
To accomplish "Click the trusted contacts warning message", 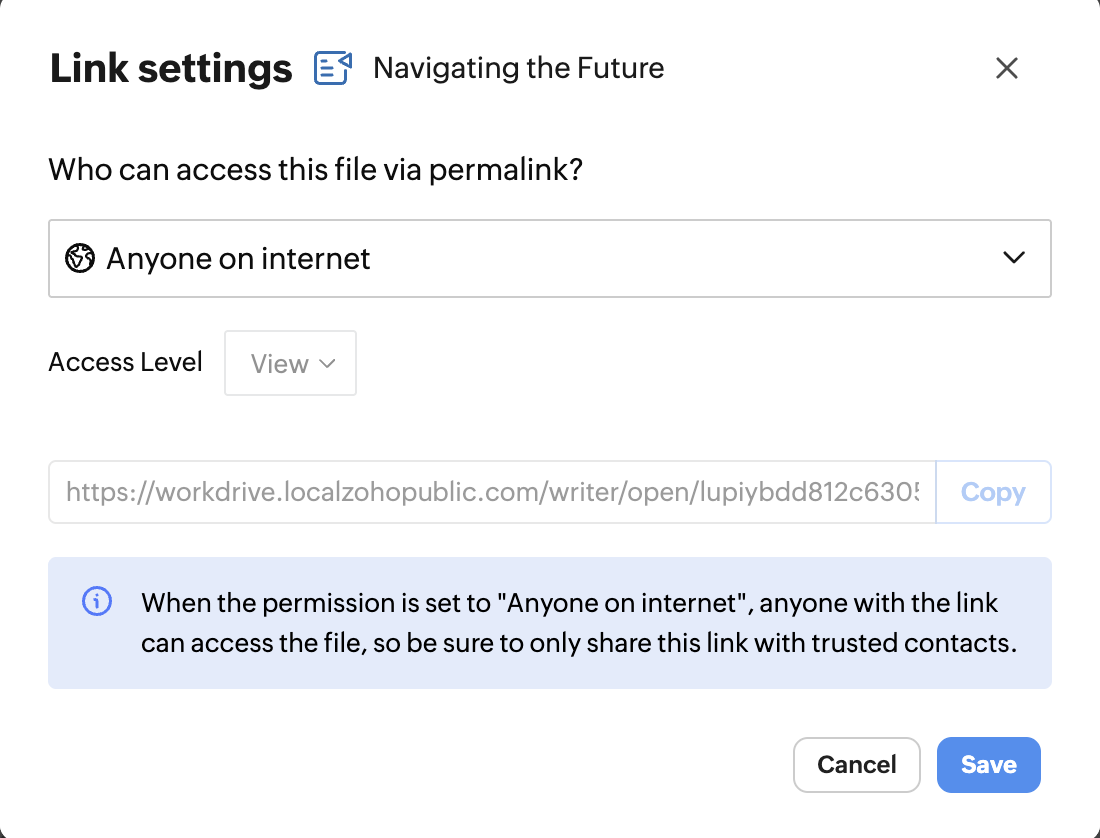I will click(578, 623).
